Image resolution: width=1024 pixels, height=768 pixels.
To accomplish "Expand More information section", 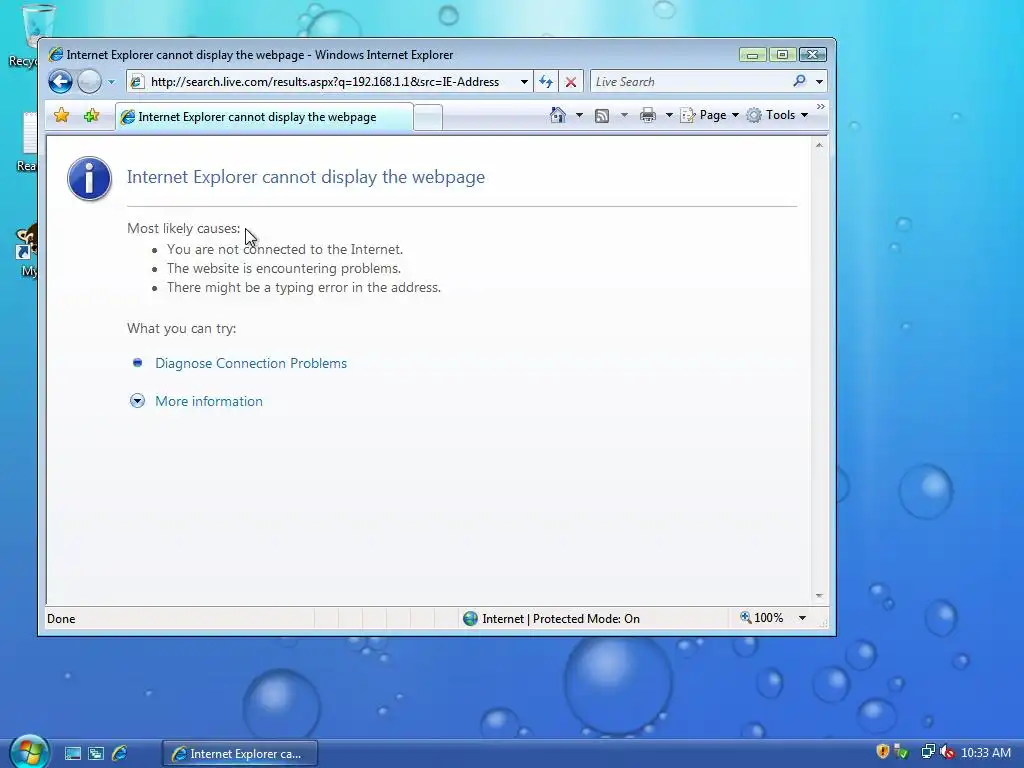I will tap(137, 401).
